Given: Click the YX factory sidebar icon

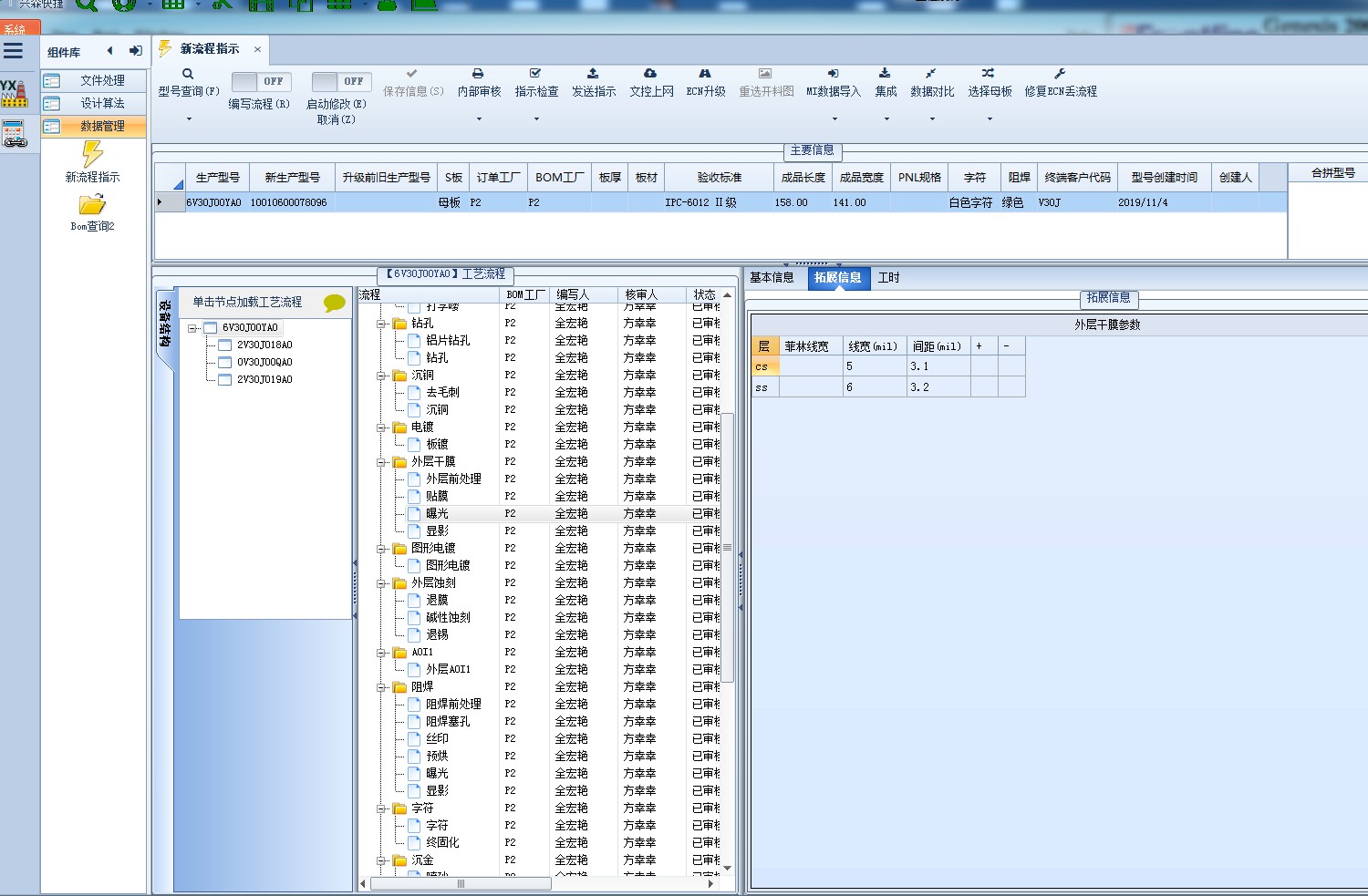Looking at the screenshot, I should [x=14, y=93].
